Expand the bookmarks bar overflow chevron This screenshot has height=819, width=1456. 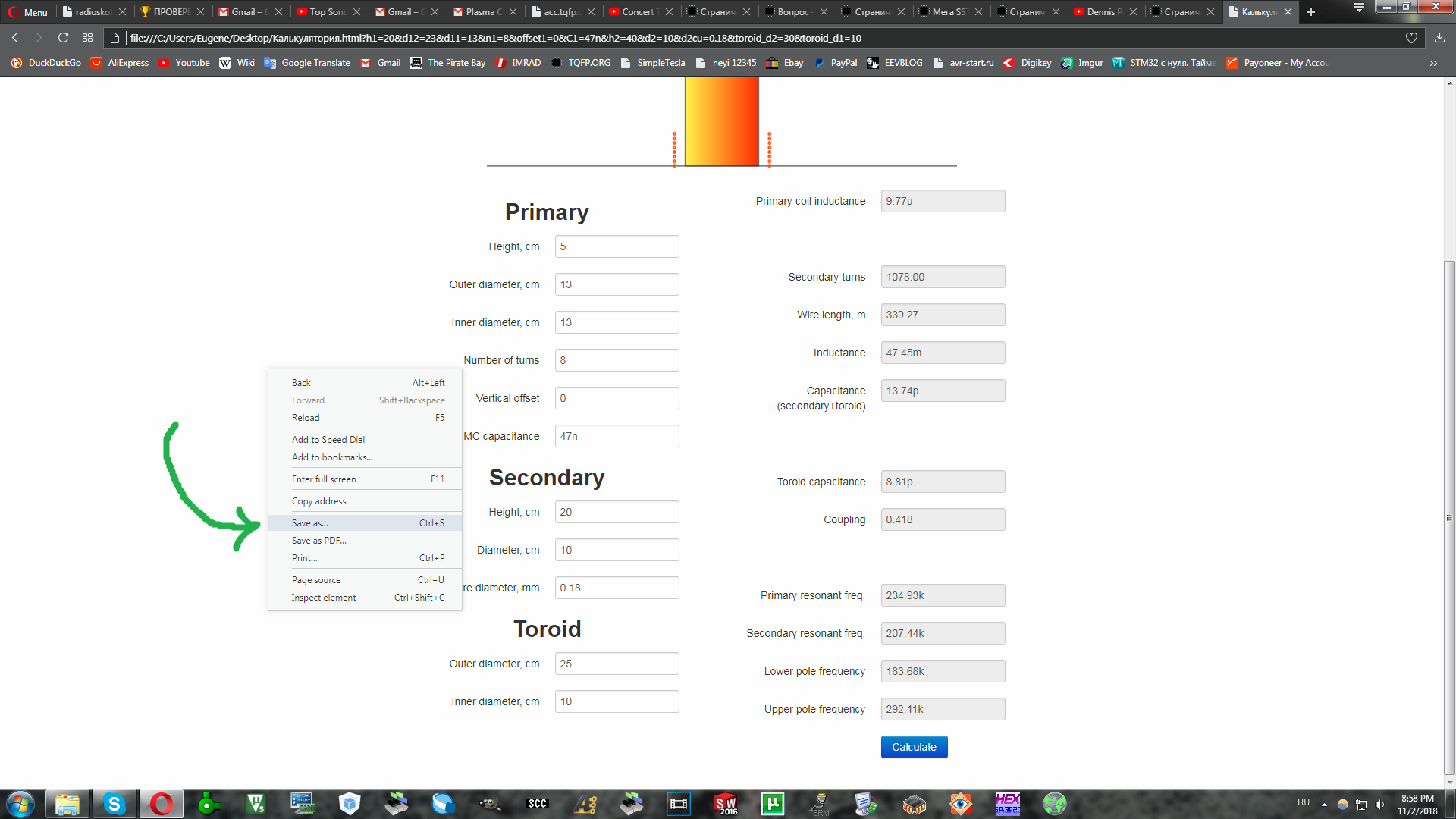click(x=1433, y=63)
